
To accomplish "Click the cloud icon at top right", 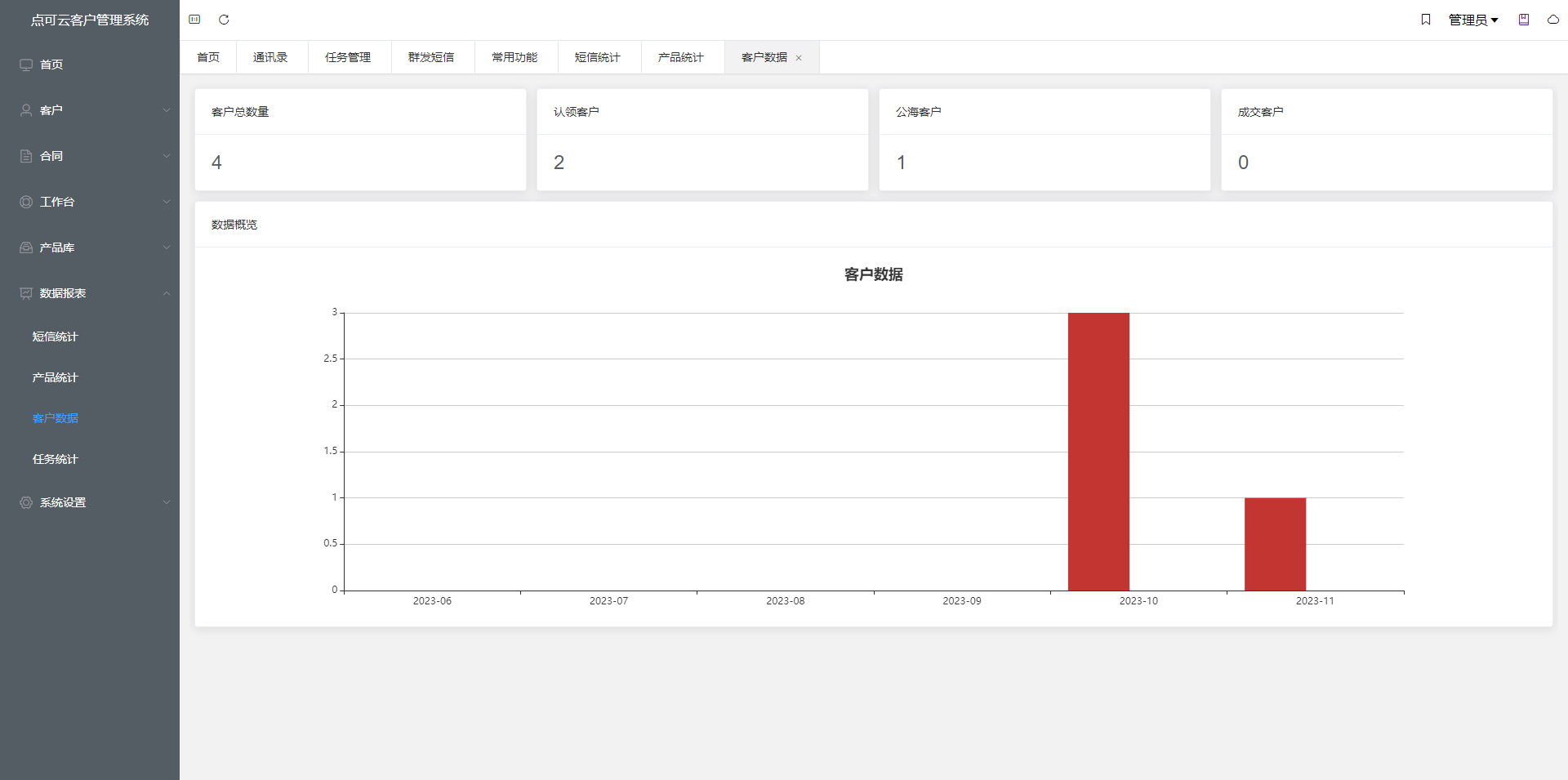I will [1553, 20].
